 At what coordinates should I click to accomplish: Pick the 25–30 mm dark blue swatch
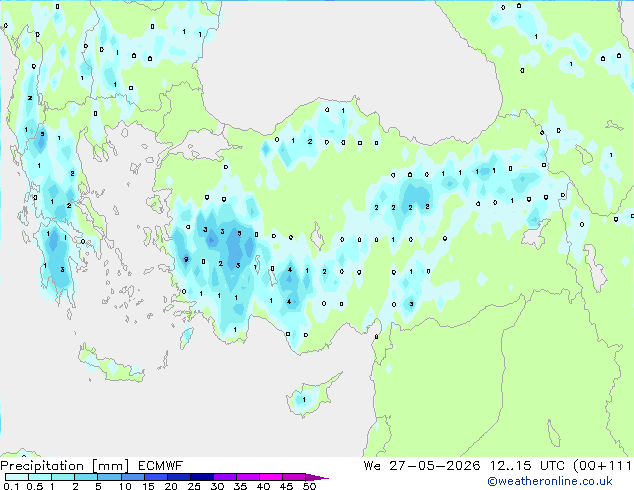pos(201,477)
